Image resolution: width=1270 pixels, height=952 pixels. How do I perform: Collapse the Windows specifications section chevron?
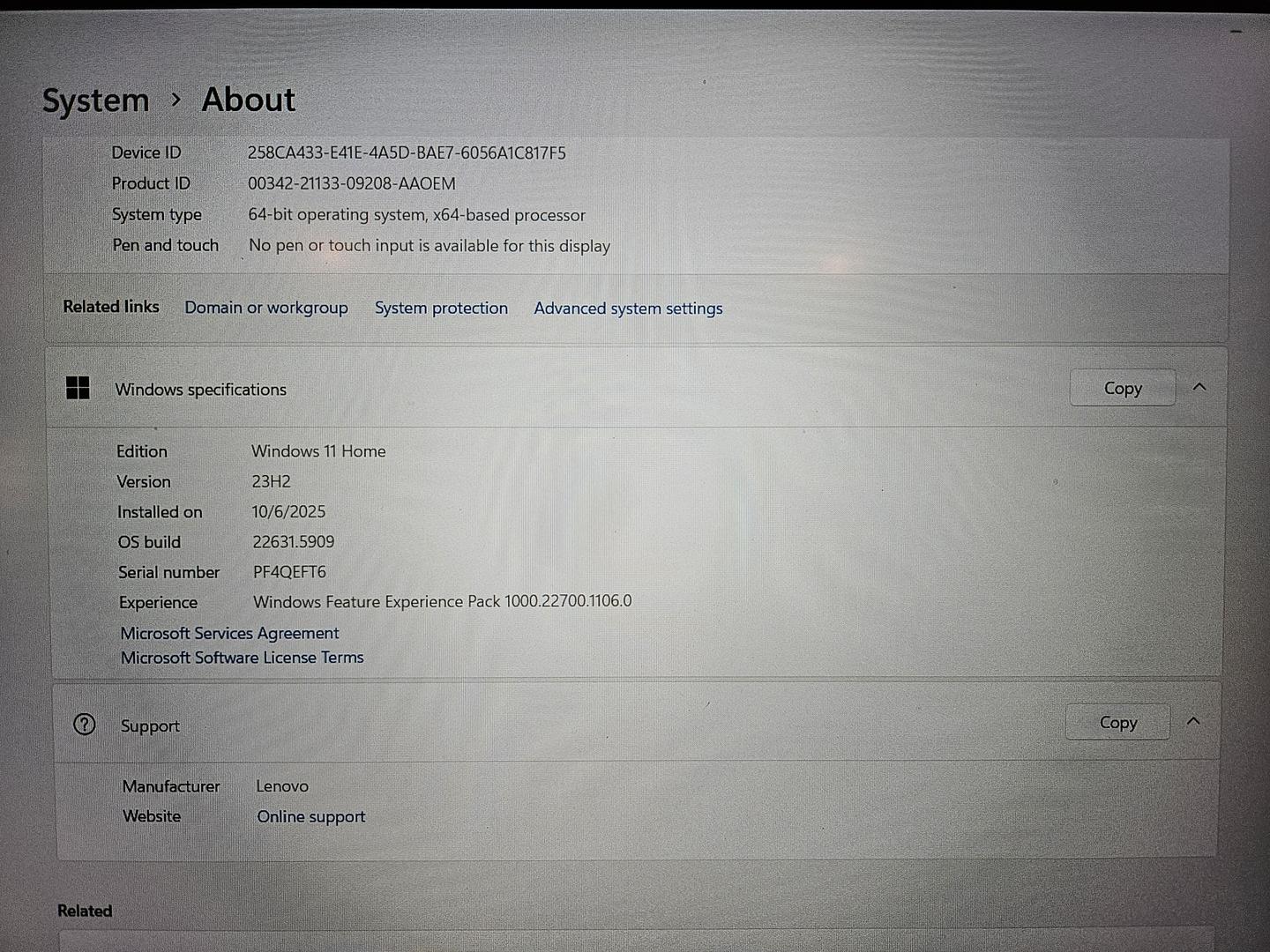pos(1199,387)
